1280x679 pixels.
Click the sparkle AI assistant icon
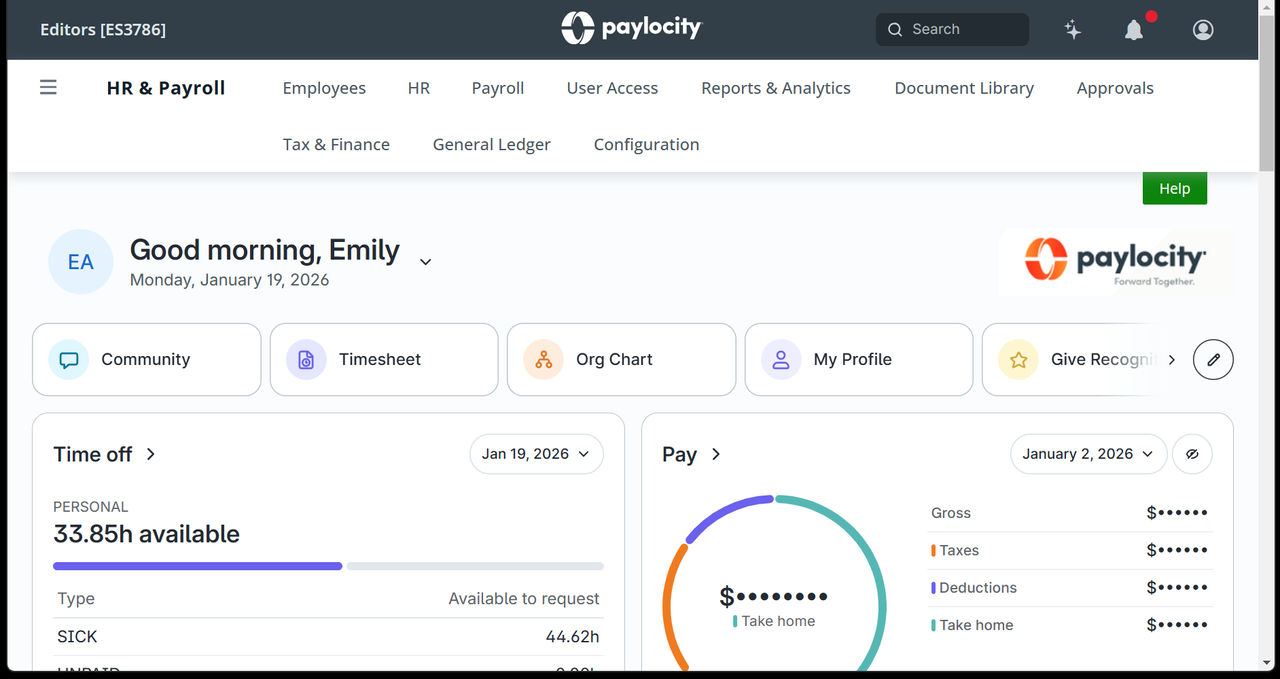[1073, 30]
